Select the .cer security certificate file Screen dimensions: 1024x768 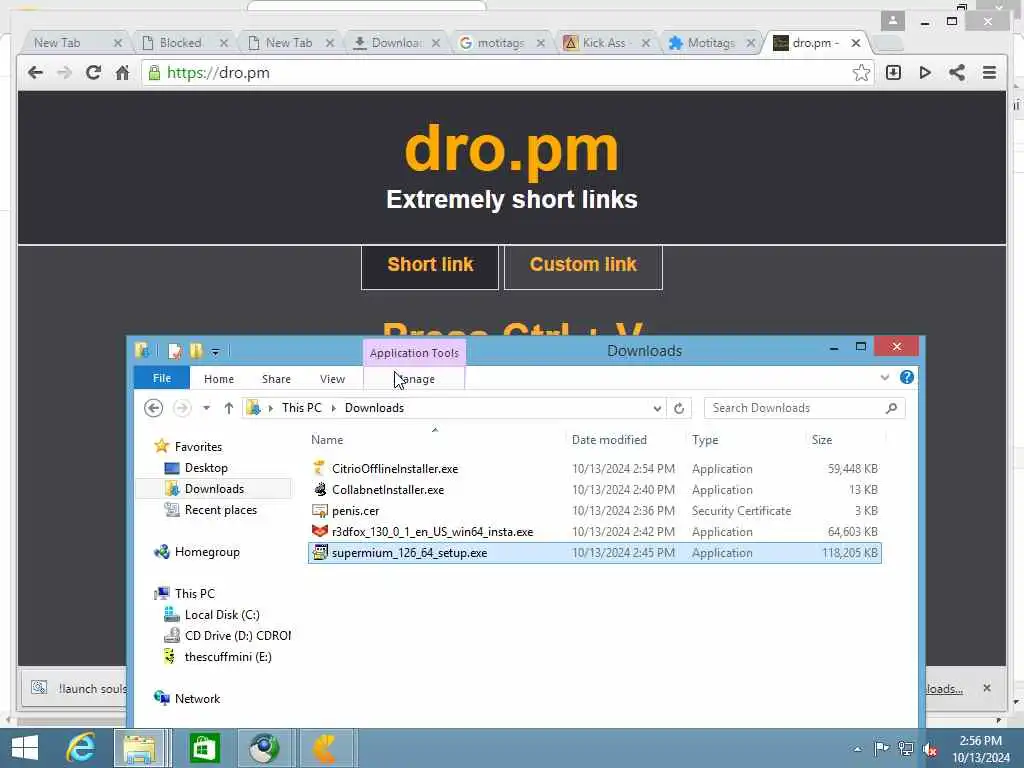594,511
